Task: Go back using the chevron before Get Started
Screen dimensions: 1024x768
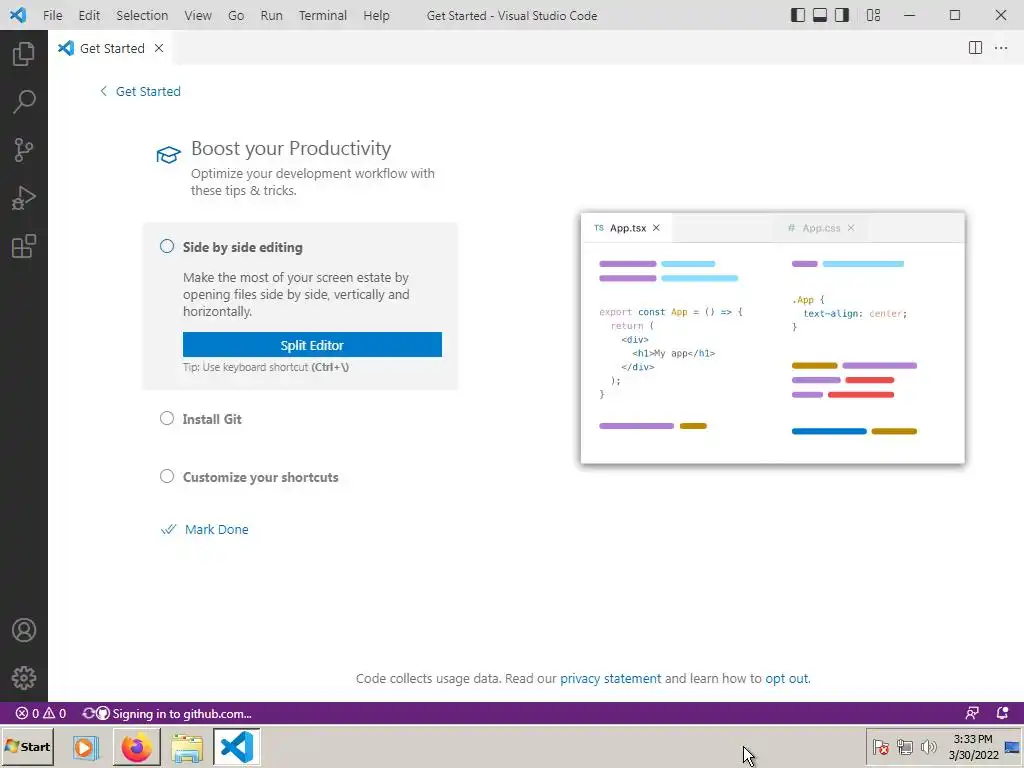Action: click(x=103, y=91)
